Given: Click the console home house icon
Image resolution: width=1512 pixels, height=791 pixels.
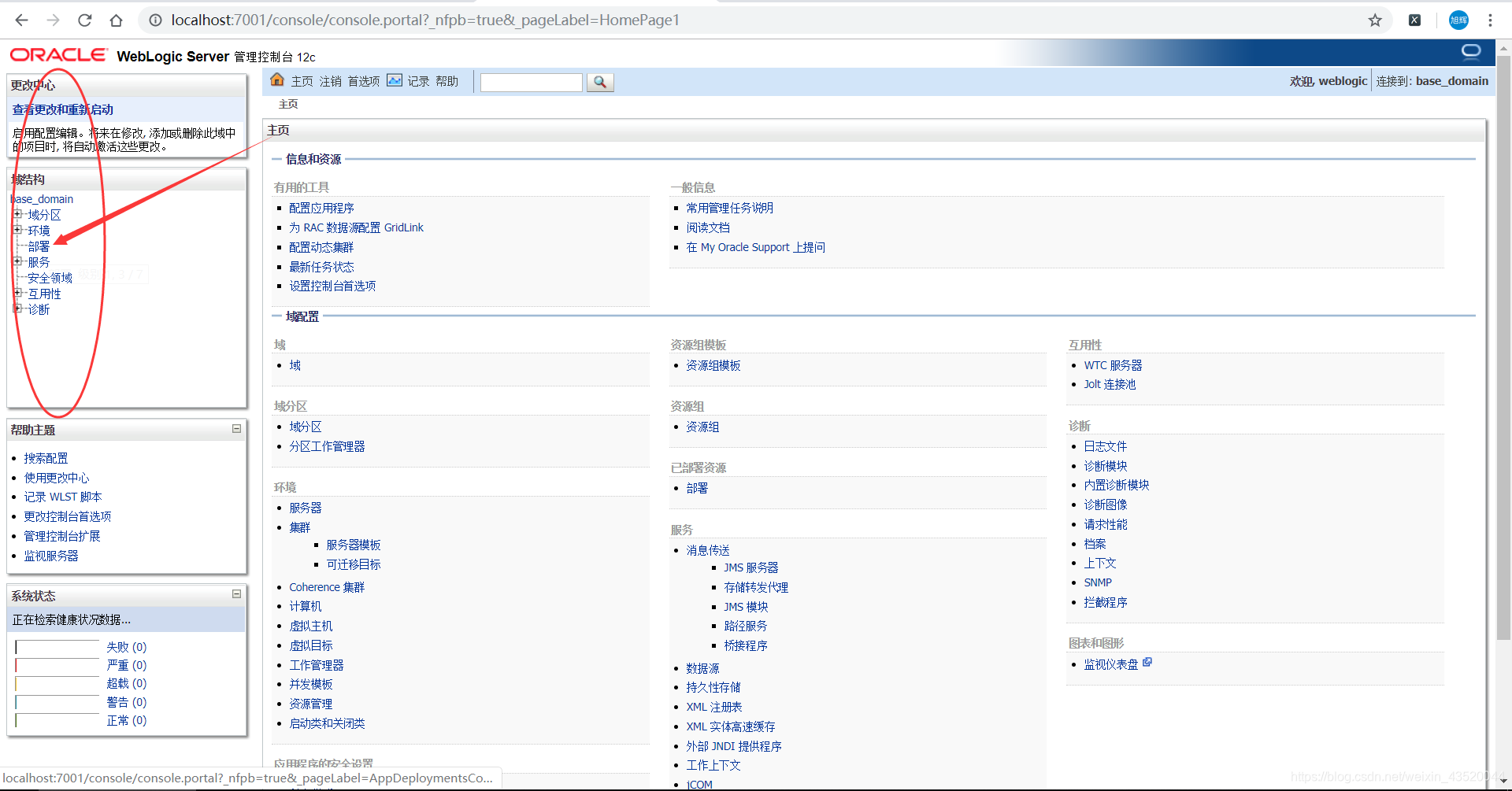Looking at the screenshot, I should tap(277, 79).
